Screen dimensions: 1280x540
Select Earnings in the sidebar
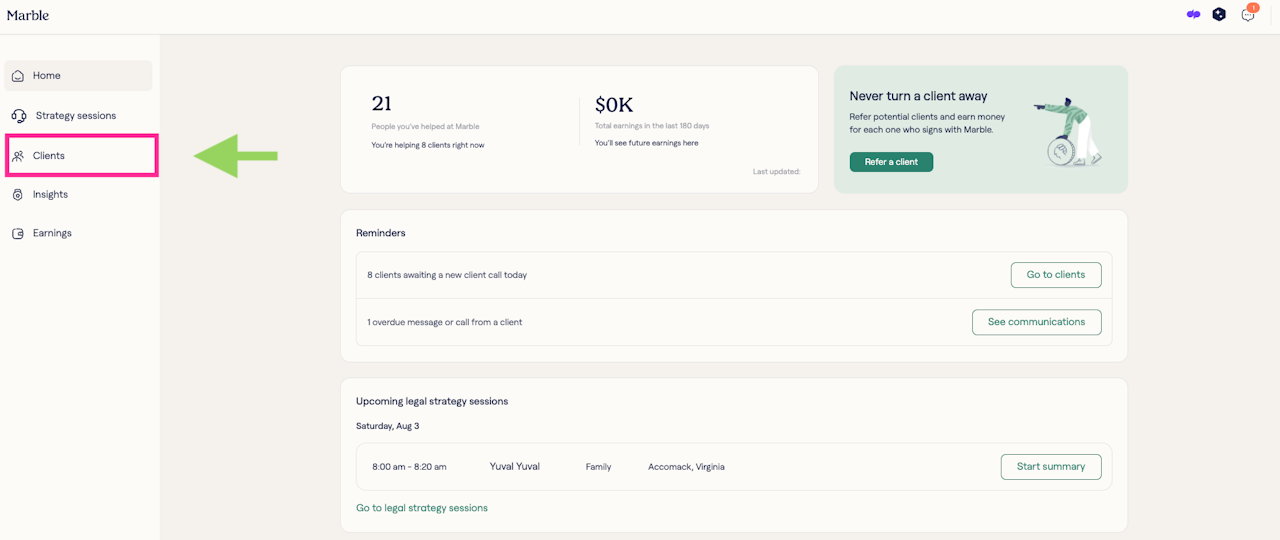[x=52, y=233]
